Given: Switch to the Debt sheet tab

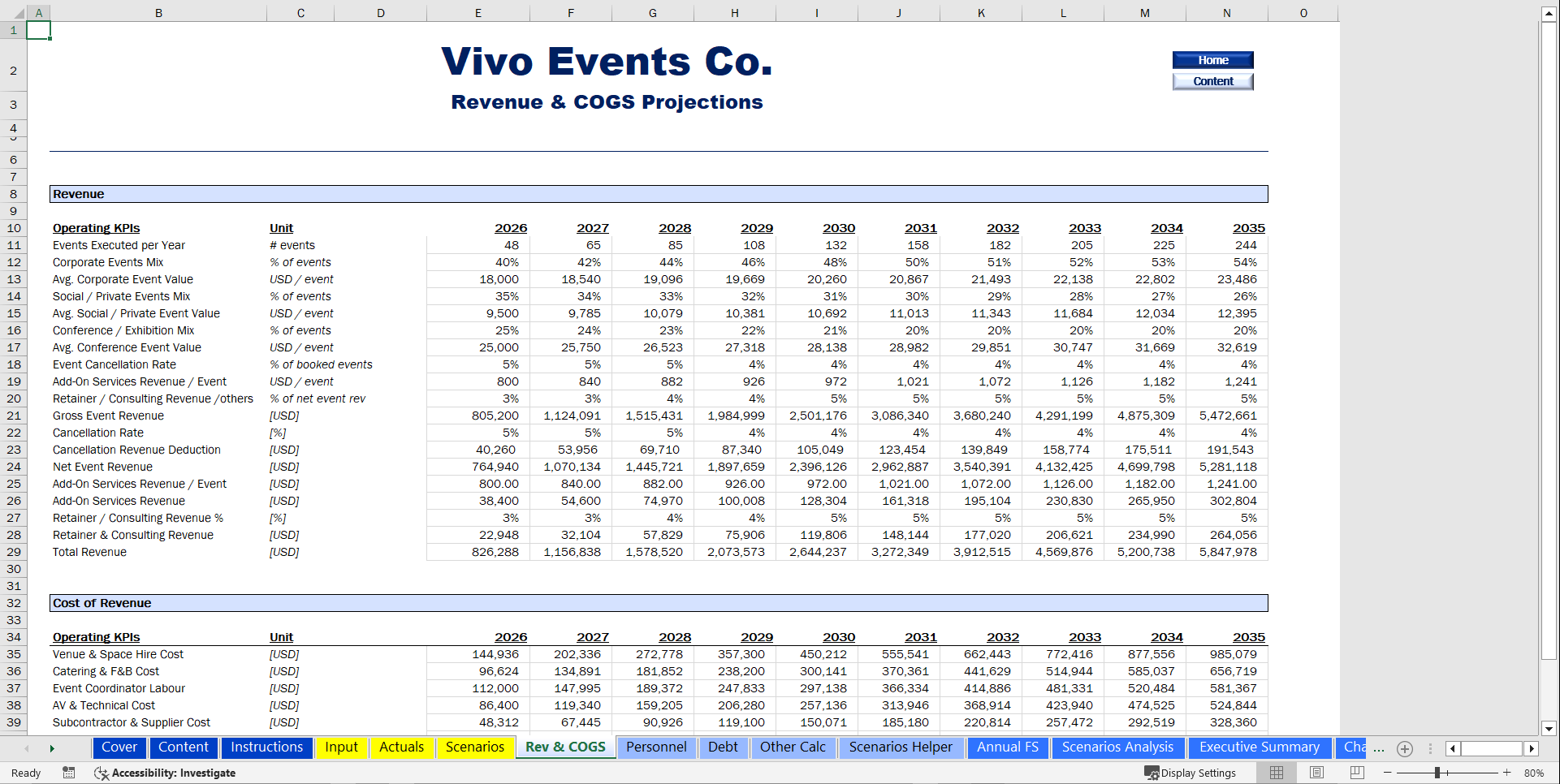Looking at the screenshot, I should pyautogui.click(x=723, y=747).
